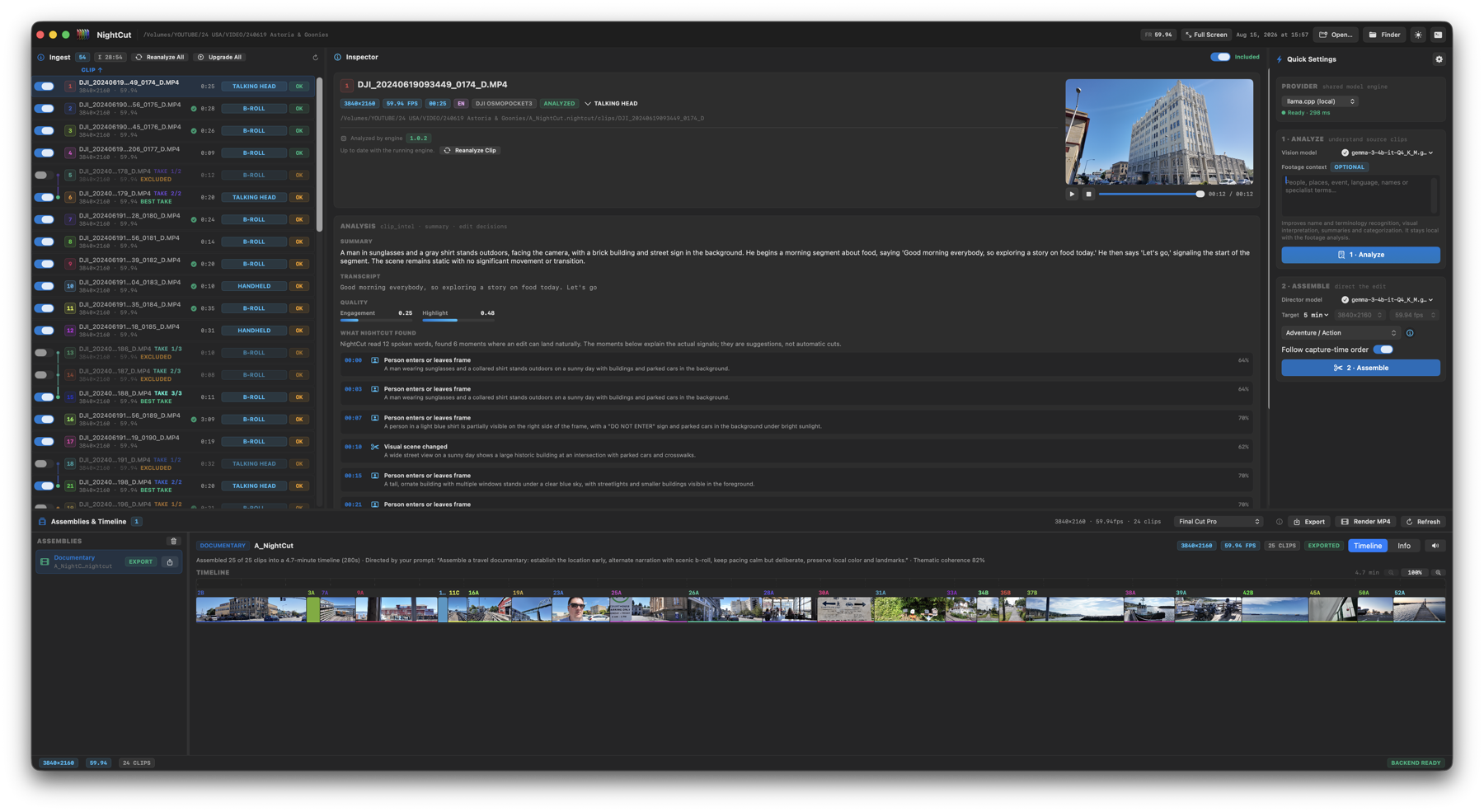Switch to the Timeline tab

click(x=1368, y=547)
